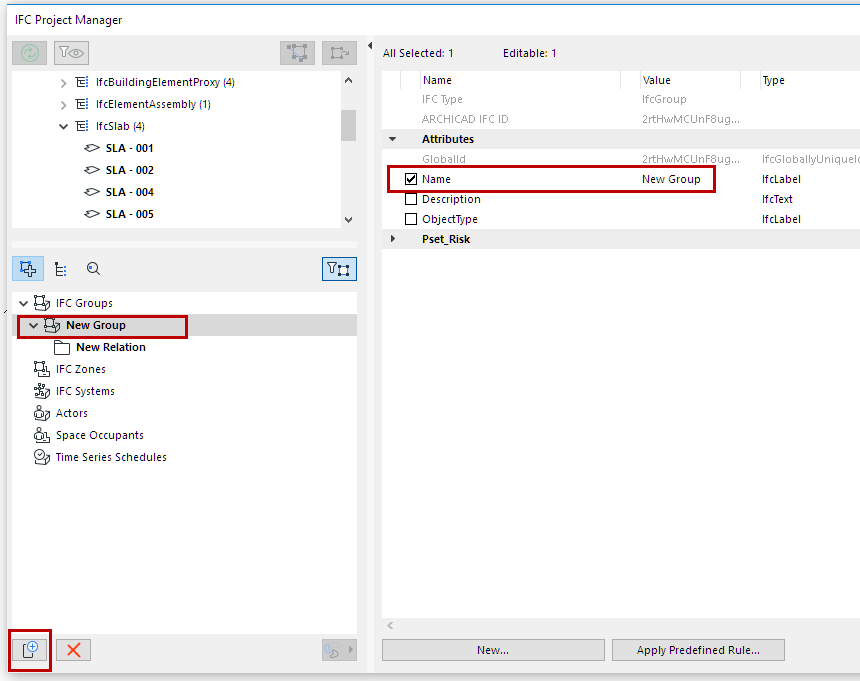Click the upper tree scroll-down arrow
The width and height of the screenshot is (860, 681).
point(348,220)
